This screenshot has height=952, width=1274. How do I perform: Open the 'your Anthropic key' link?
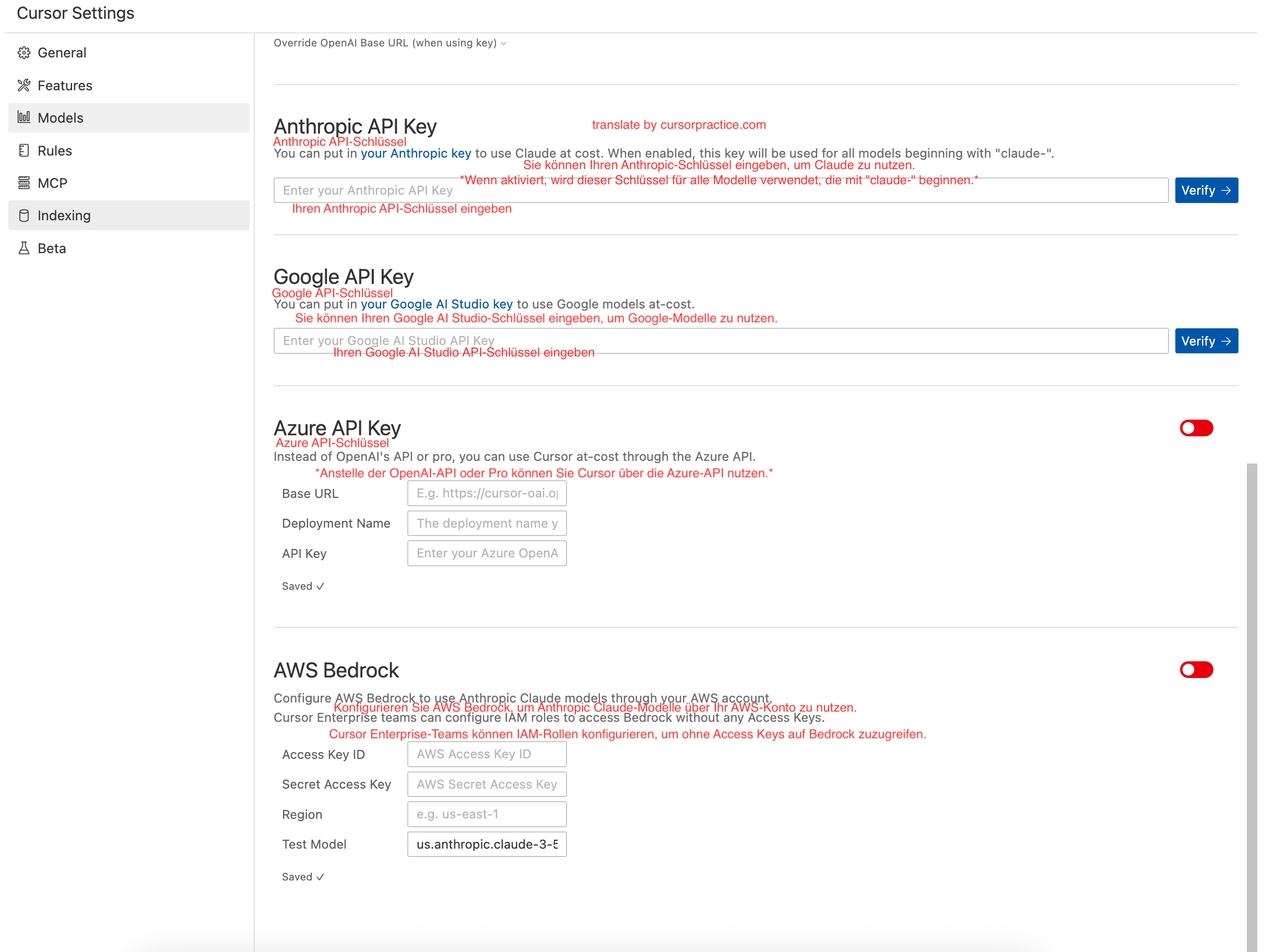pos(416,153)
